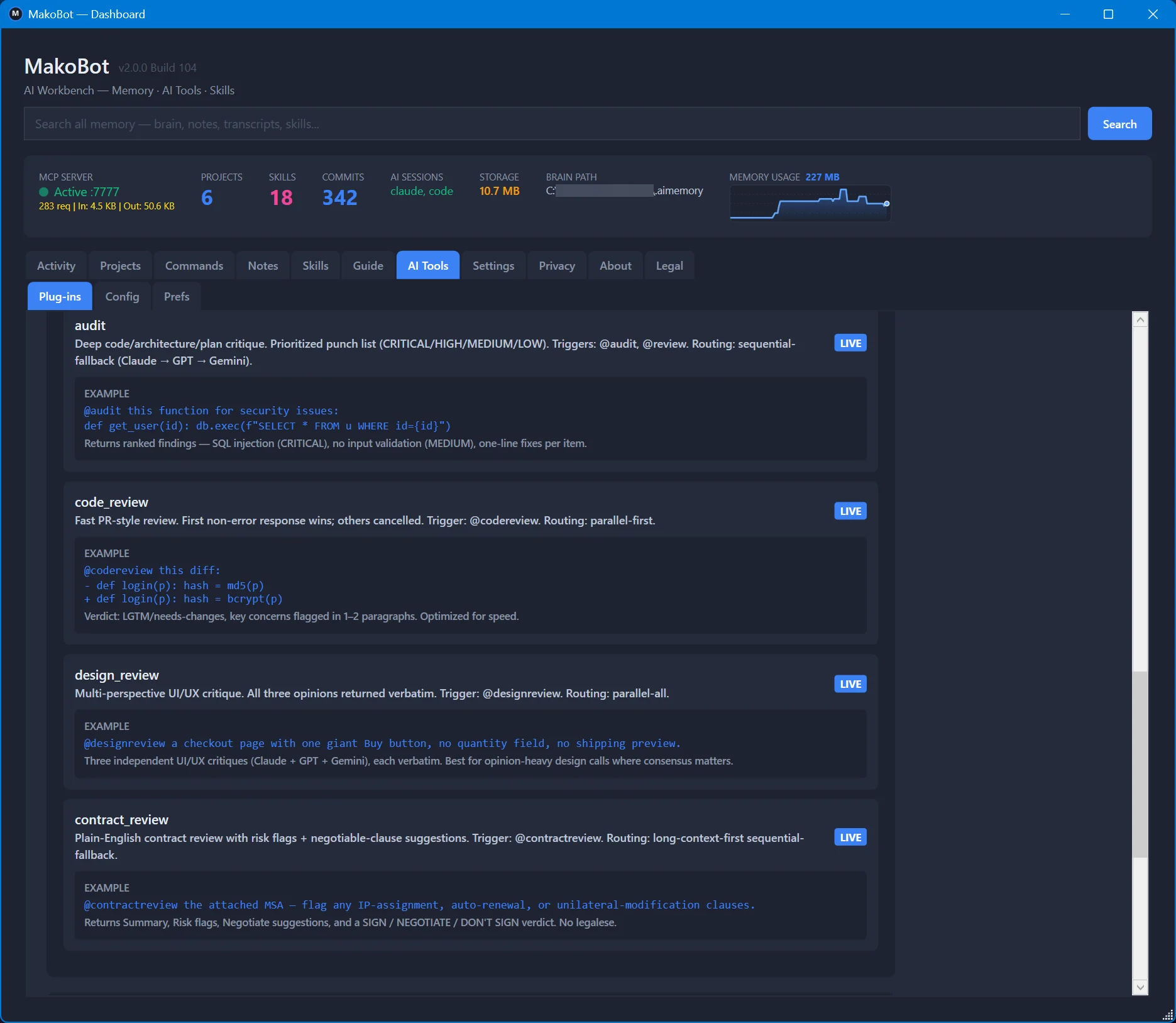Image resolution: width=1176 pixels, height=1023 pixels.
Task: Click the Skills count '18'
Action: [x=281, y=198]
